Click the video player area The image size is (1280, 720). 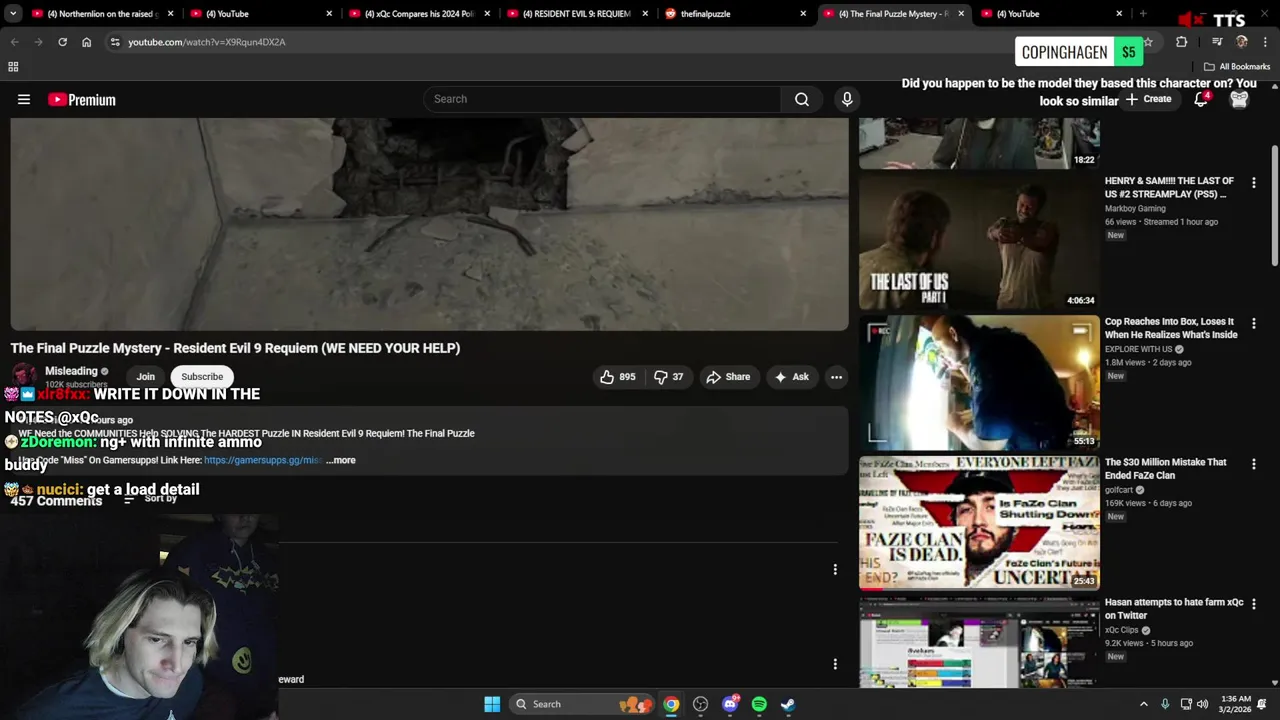pyautogui.click(x=429, y=224)
